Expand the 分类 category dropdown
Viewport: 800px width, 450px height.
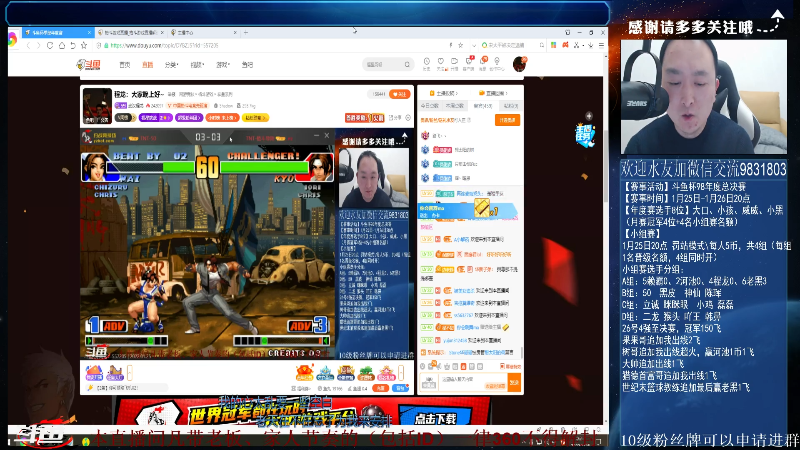171,65
